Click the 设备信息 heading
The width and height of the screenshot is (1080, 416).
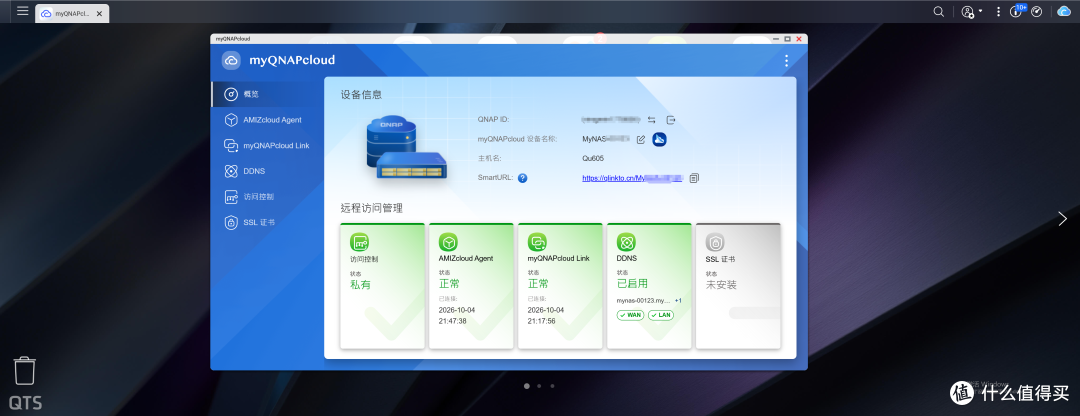pyautogui.click(x=362, y=94)
